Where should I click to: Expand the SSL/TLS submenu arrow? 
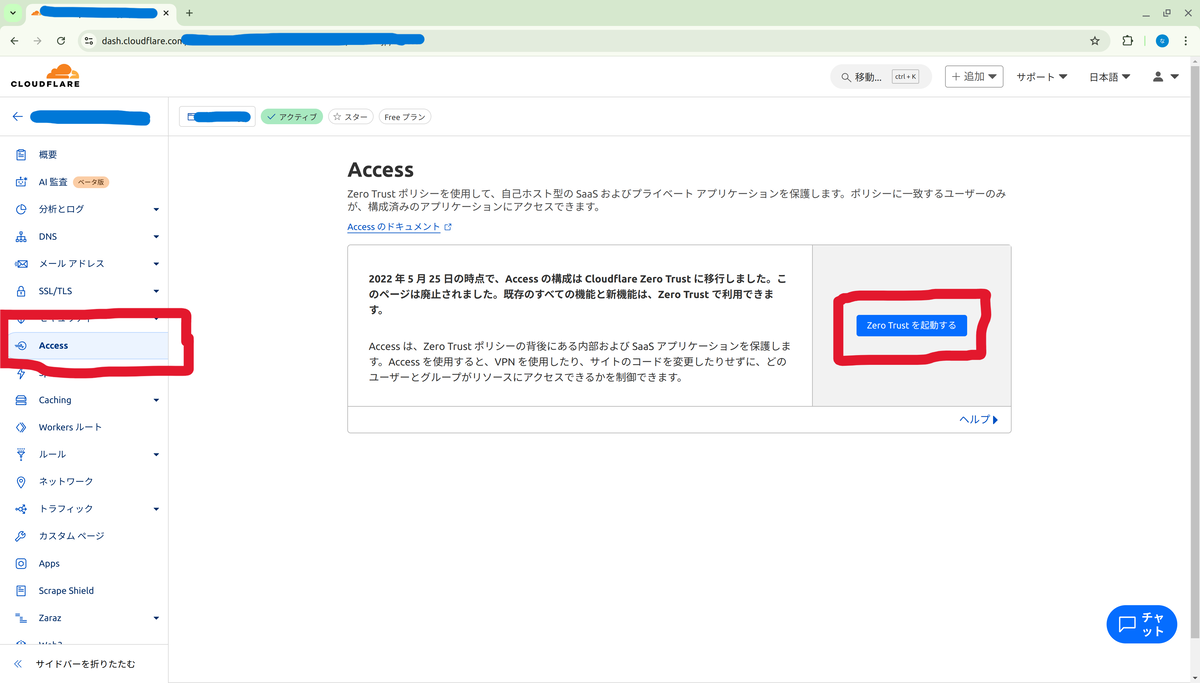(x=156, y=291)
